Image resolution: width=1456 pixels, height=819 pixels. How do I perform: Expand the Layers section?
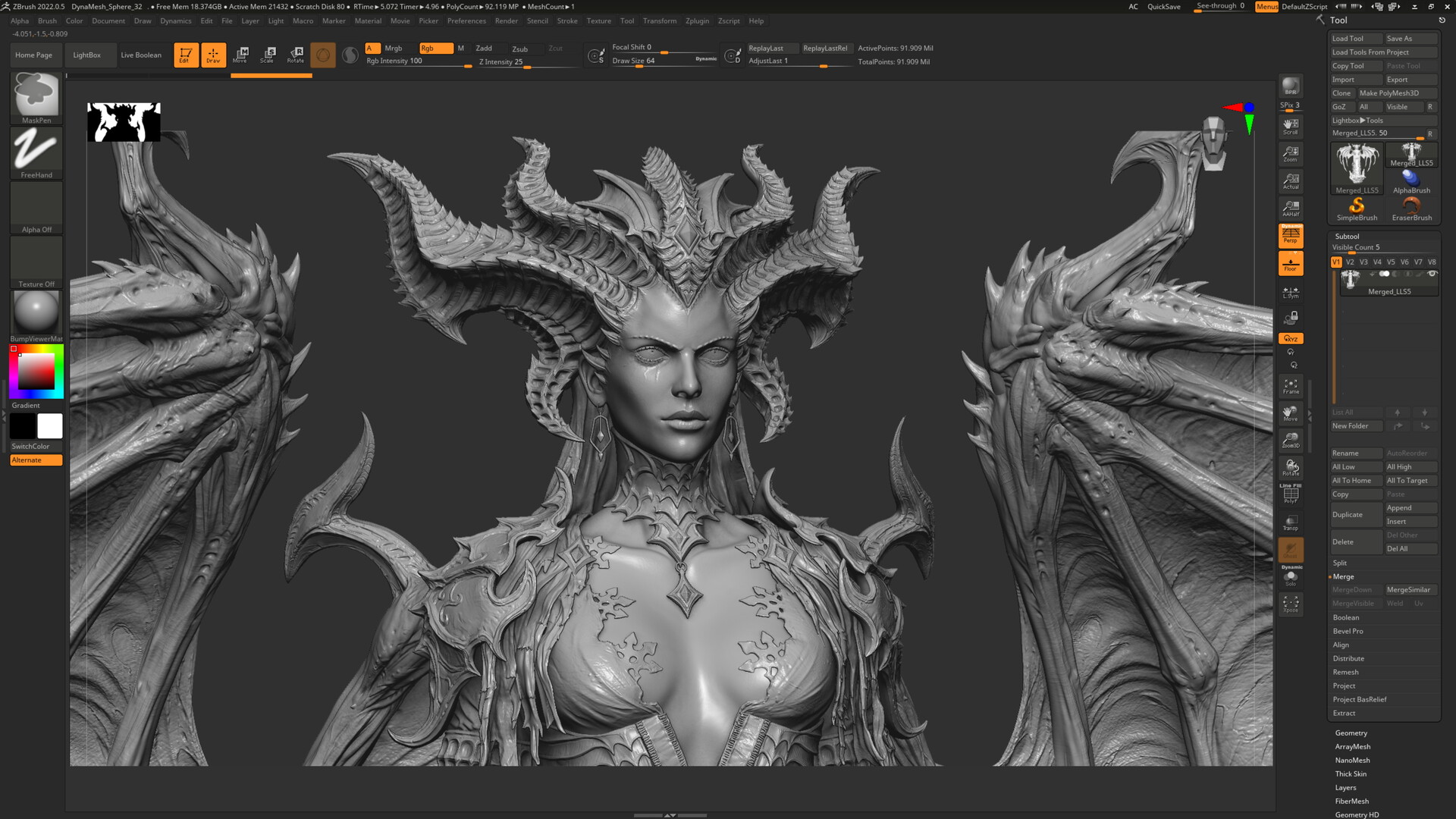(x=1345, y=787)
